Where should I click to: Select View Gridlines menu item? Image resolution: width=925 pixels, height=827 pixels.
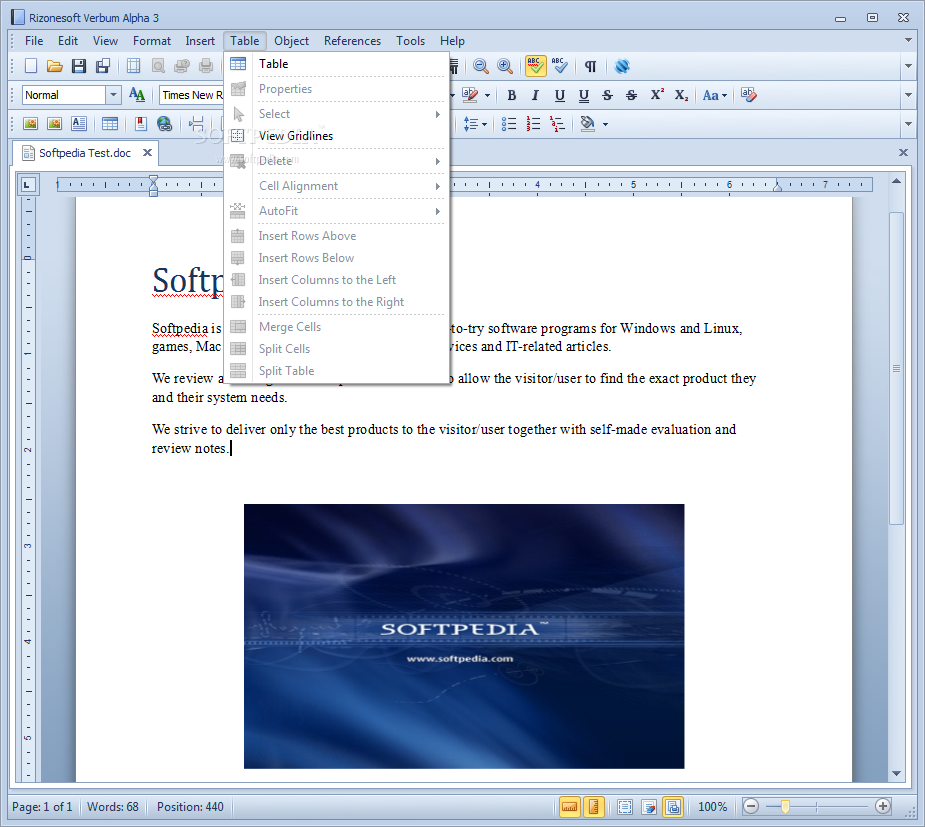(x=337, y=136)
